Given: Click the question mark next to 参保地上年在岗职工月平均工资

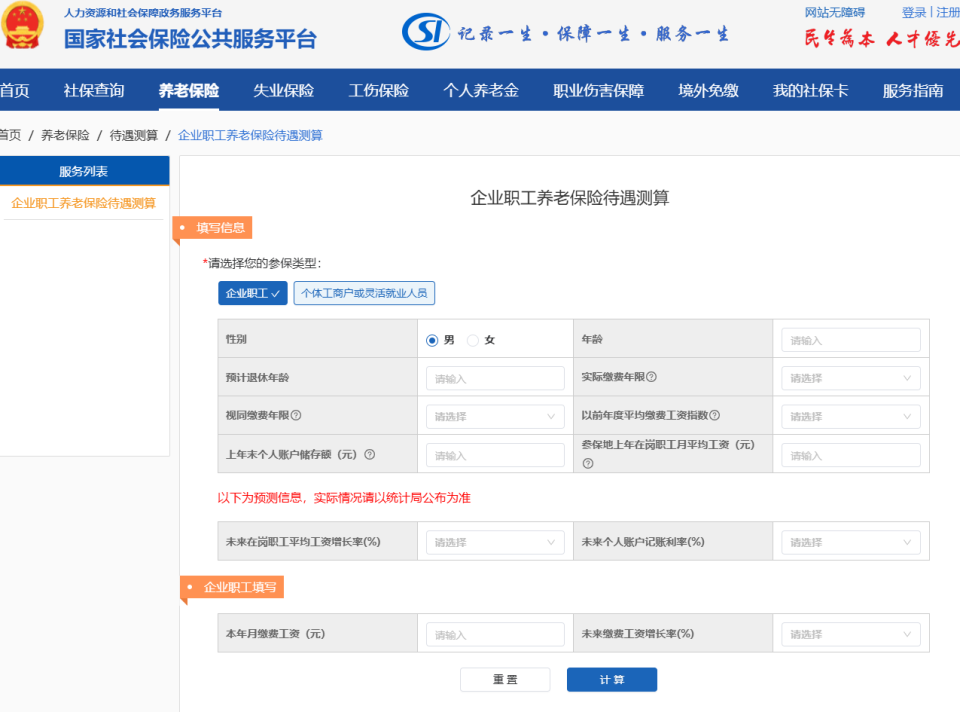Looking at the screenshot, I should click(586, 461).
